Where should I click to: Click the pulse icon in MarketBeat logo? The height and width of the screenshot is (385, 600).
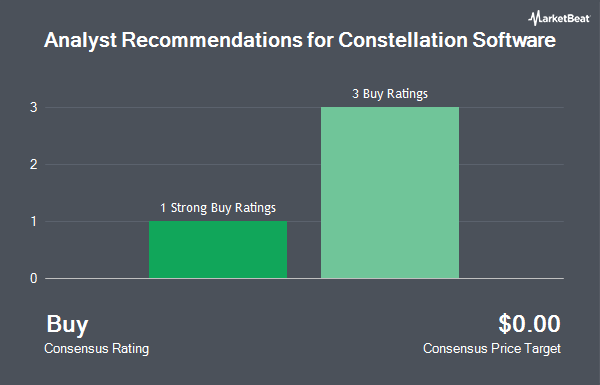point(534,18)
